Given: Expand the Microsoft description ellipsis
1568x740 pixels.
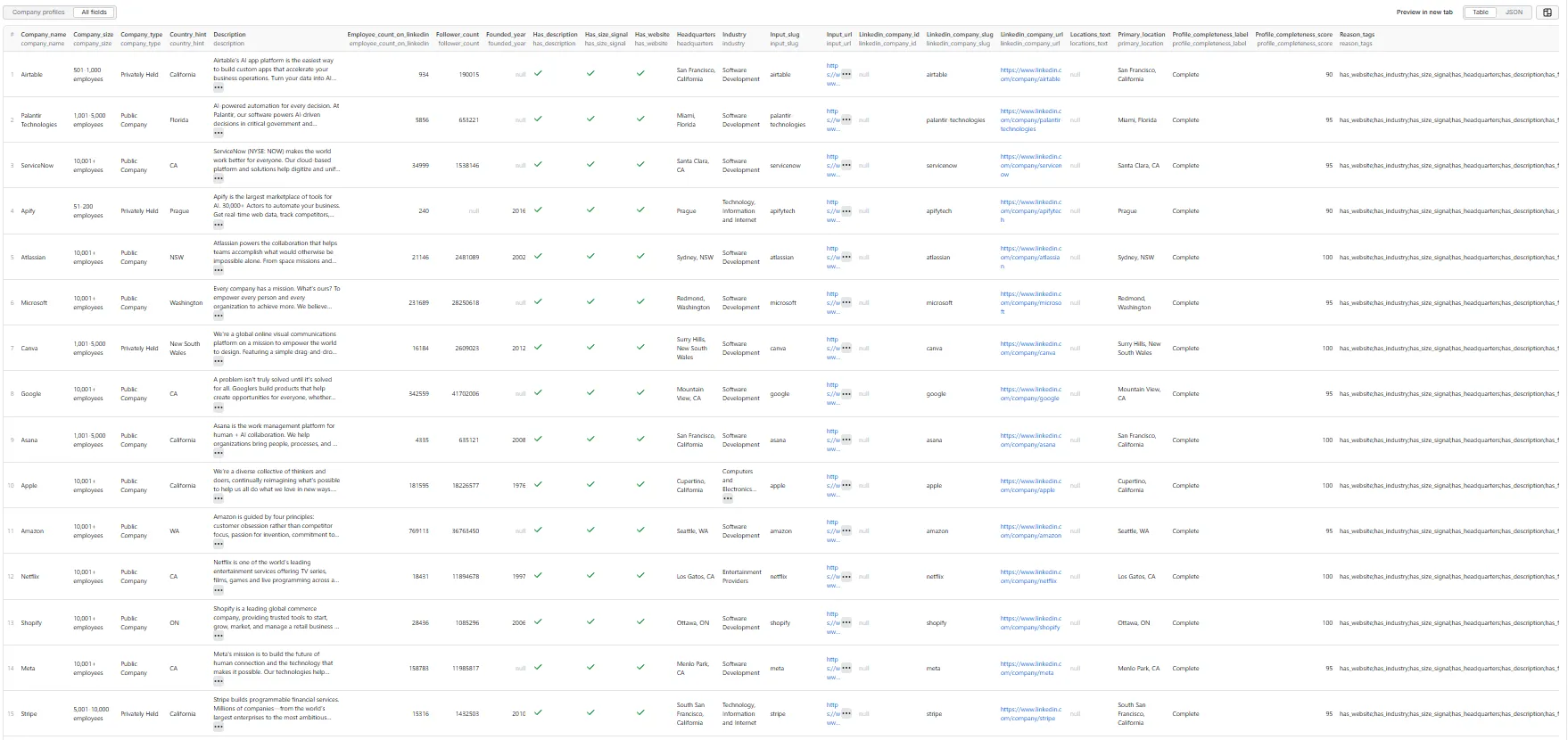Looking at the screenshot, I should (219, 316).
